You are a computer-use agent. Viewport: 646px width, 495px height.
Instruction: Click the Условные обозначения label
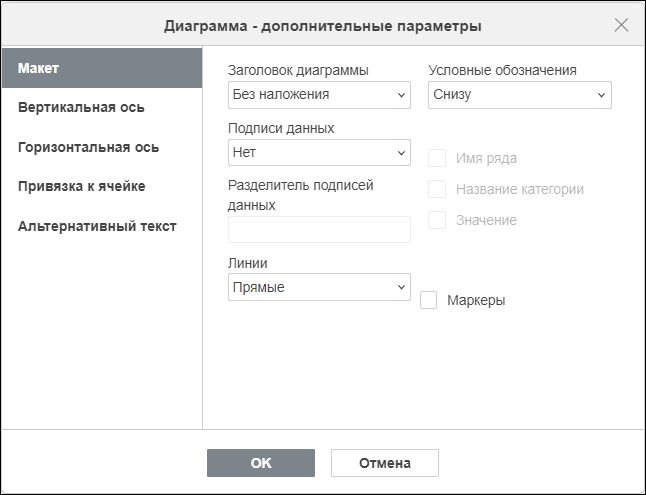502,70
